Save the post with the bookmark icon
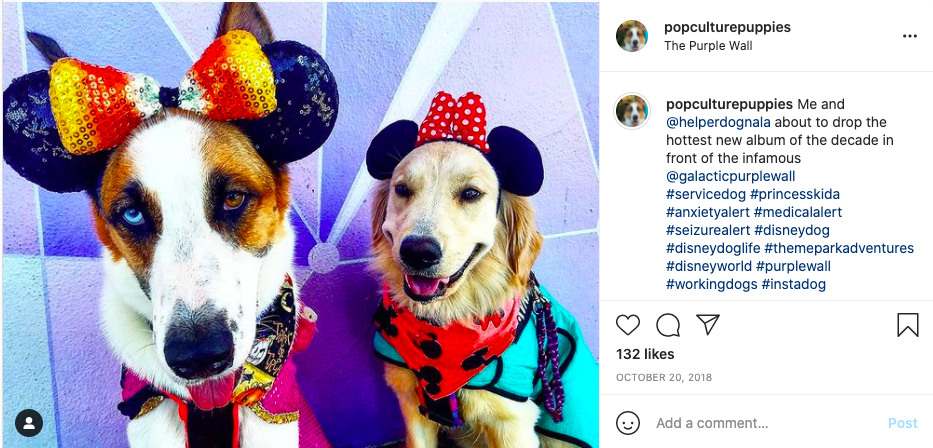 (x=907, y=325)
